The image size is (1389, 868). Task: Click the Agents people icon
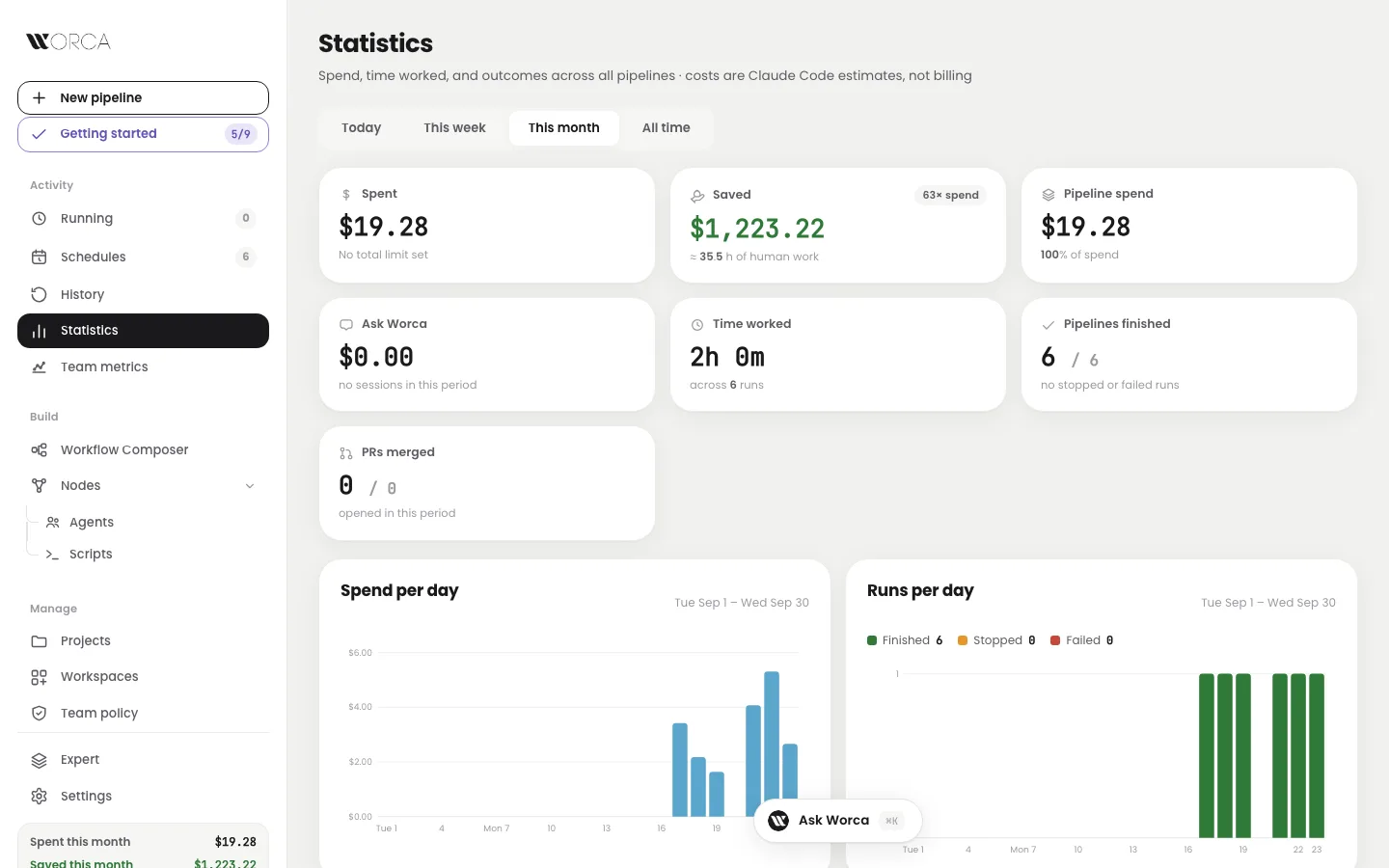coord(53,523)
